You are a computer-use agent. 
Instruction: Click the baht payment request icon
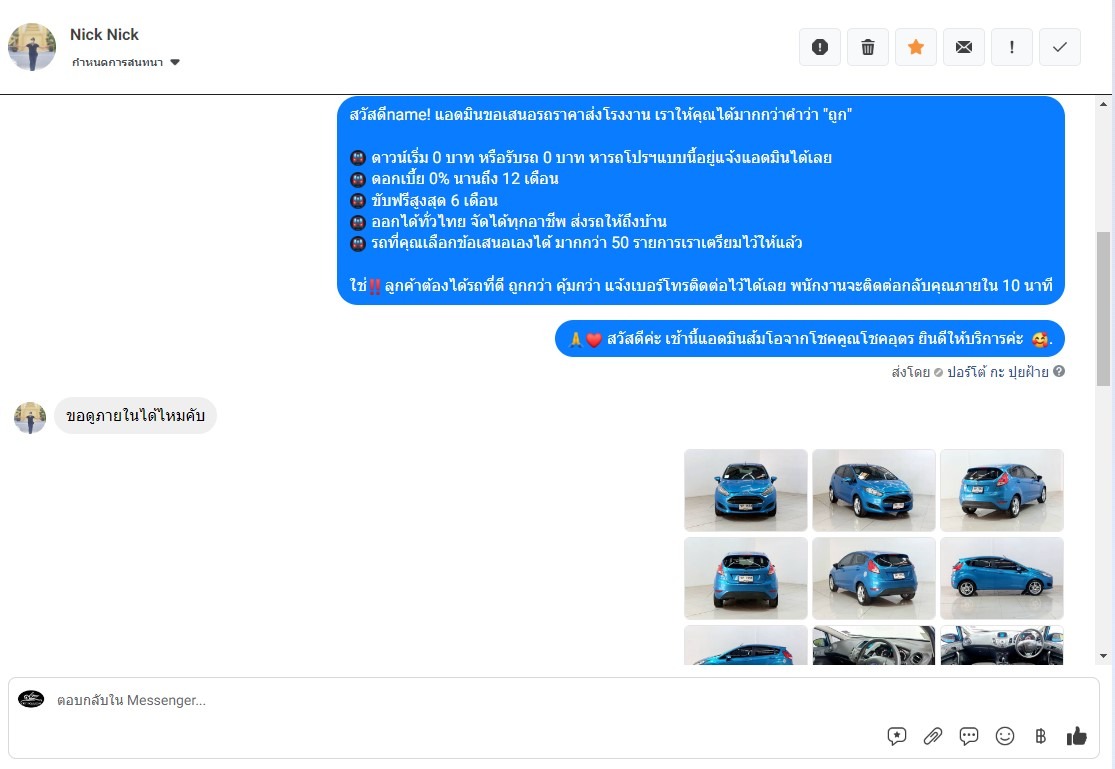coord(1040,736)
